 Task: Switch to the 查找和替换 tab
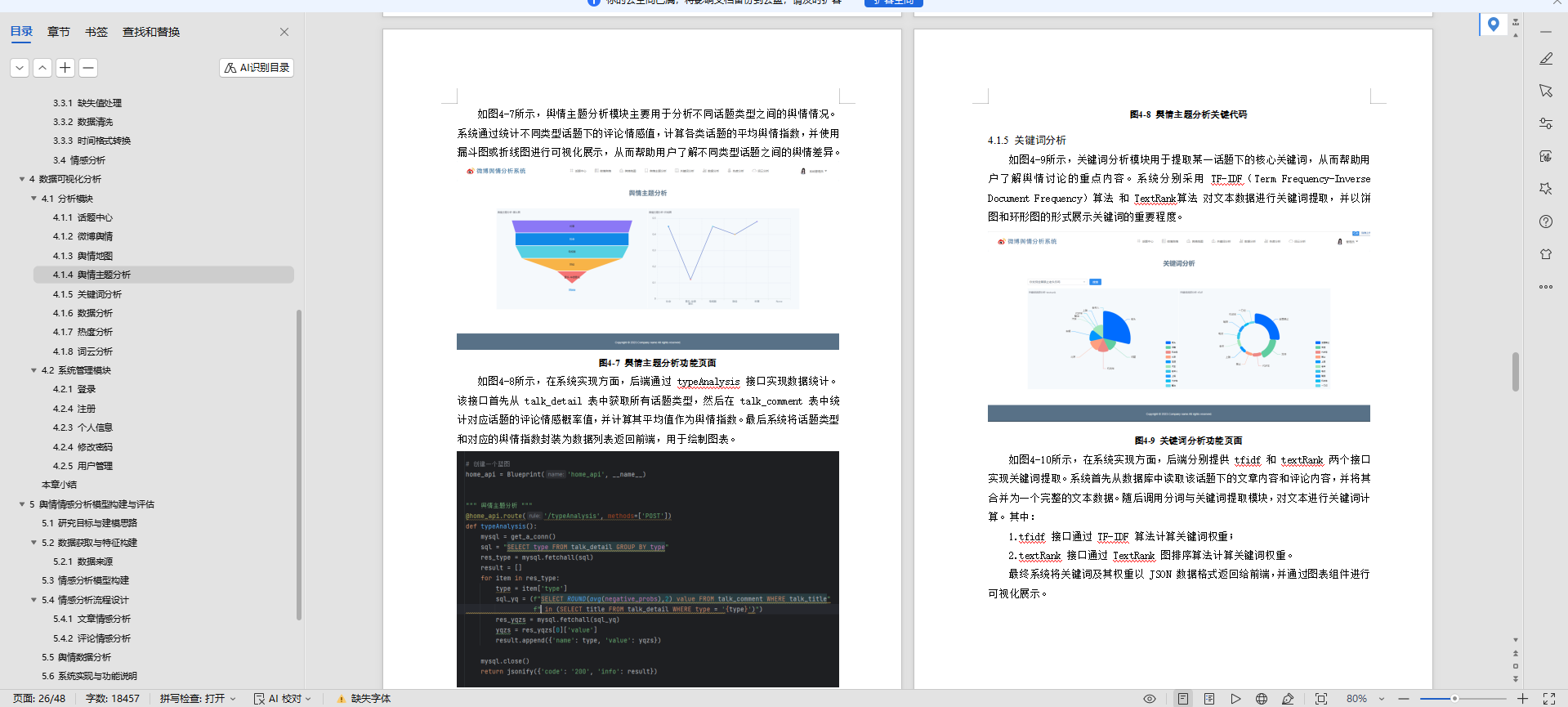pos(151,32)
